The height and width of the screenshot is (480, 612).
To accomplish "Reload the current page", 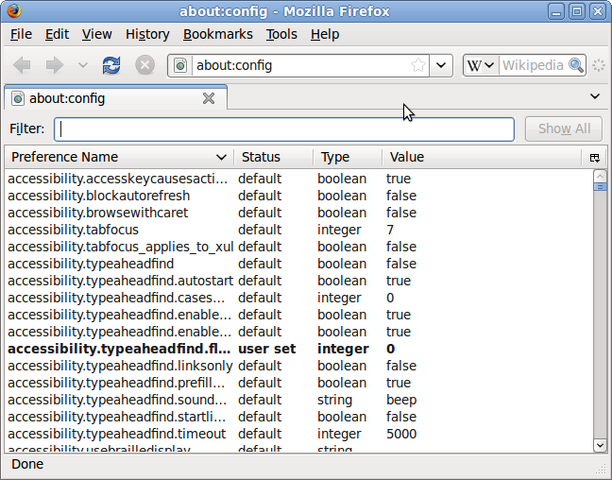I will 112,65.
